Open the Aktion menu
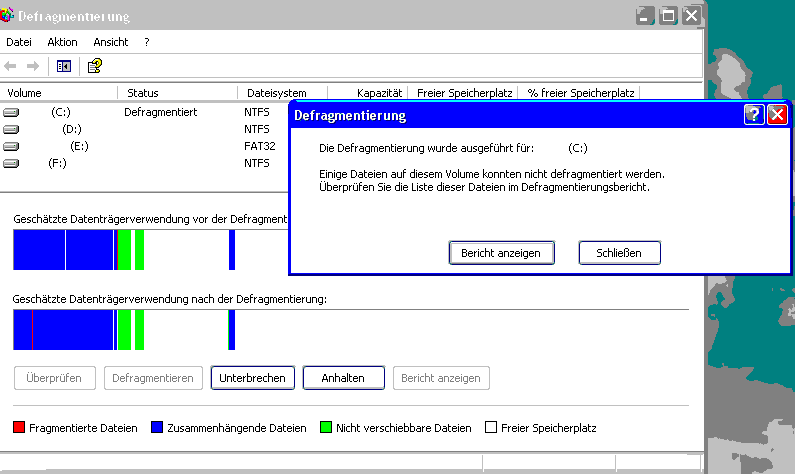 [x=62, y=42]
